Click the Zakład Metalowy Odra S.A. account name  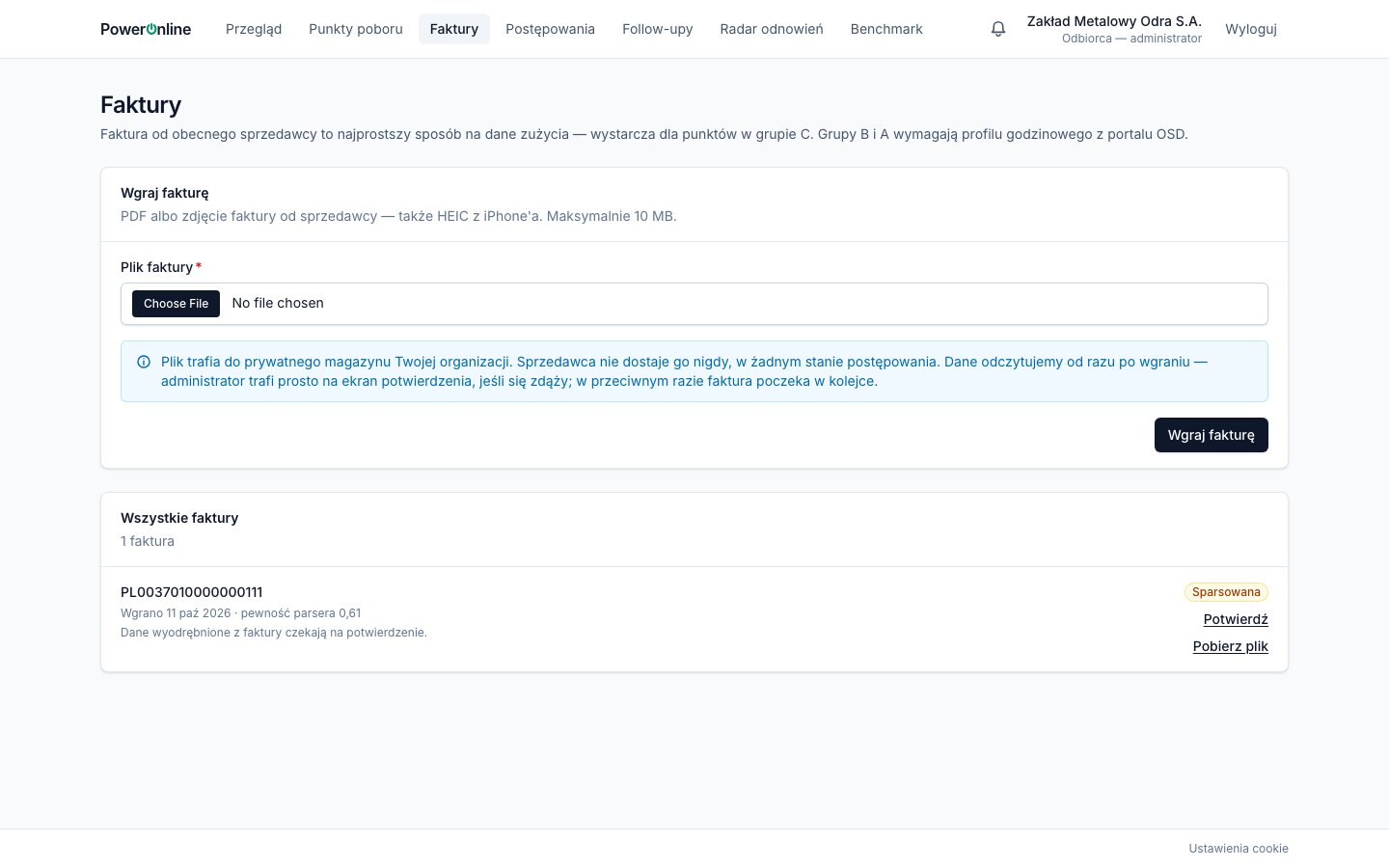pos(1114,21)
